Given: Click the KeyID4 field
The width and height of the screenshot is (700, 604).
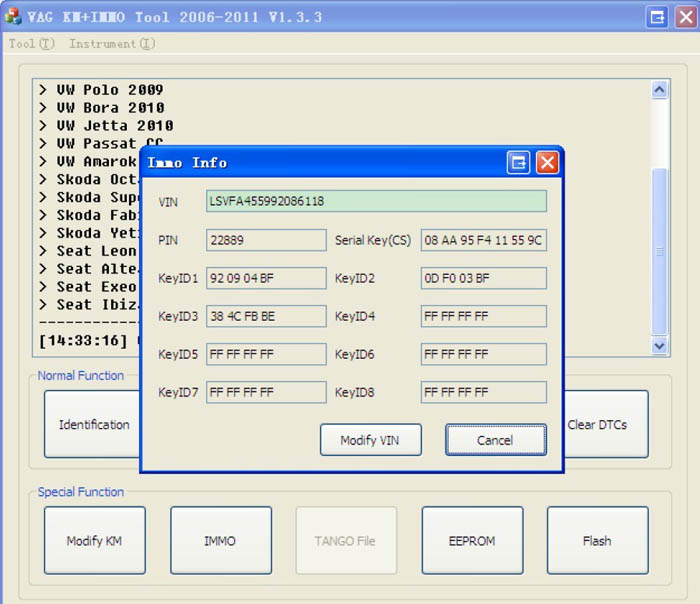Looking at the screenshot, I should [x=484, y=316].
